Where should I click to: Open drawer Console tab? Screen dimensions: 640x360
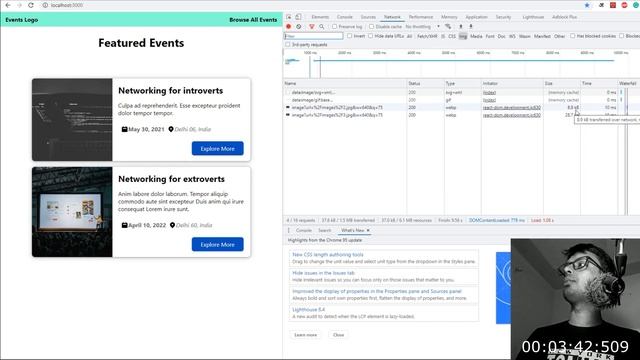click(304, 230)
